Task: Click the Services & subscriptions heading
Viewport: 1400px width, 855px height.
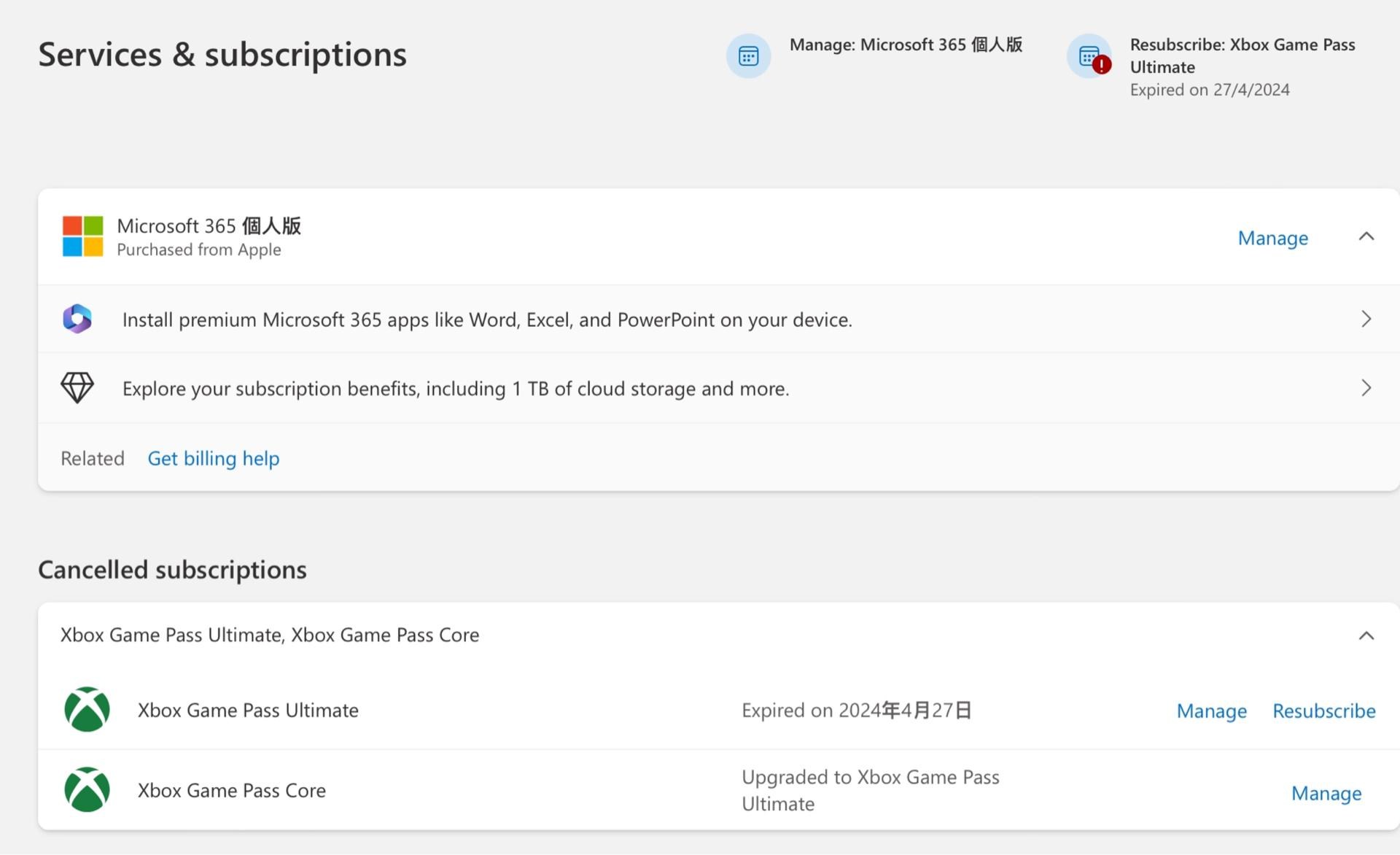Action: click(x=222, y=54)
